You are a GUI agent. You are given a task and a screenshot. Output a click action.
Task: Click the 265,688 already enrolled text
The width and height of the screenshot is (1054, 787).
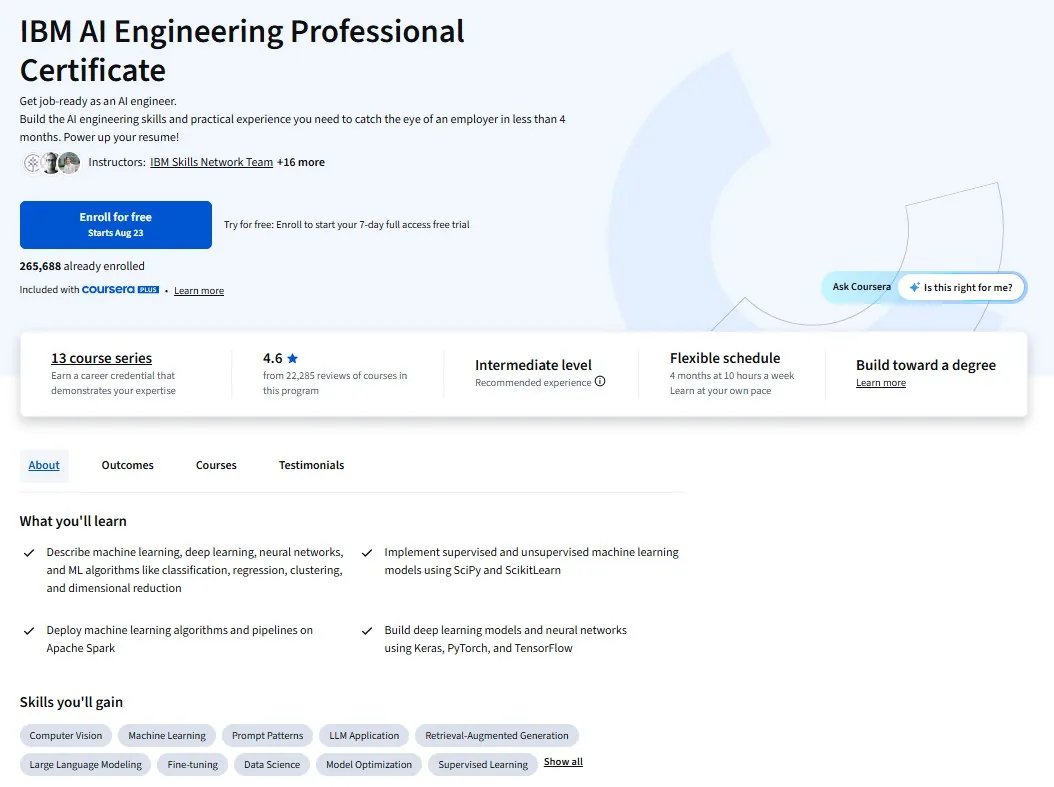coord(82,266)
